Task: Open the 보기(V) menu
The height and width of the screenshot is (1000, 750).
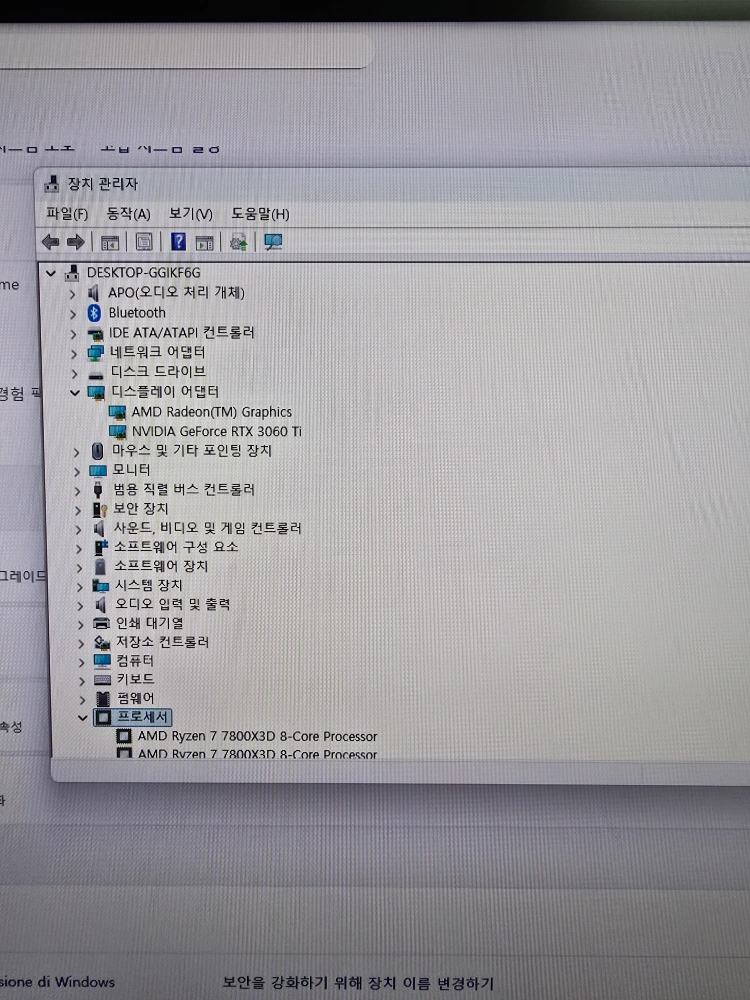Action: click(191, 214)
